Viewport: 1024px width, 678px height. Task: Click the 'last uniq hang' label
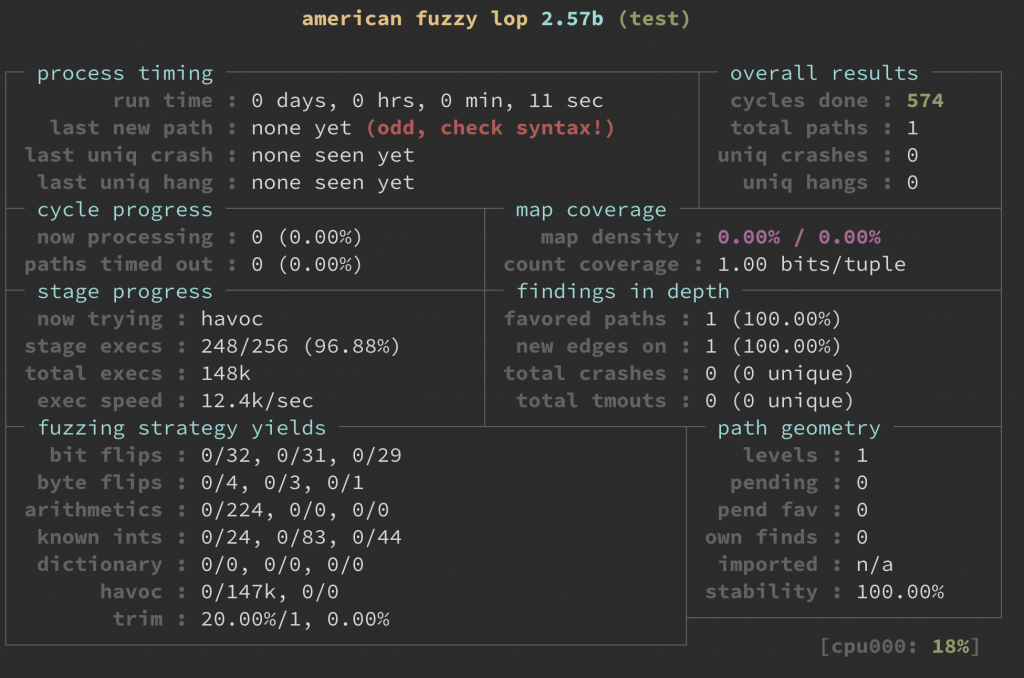[125, 183]
